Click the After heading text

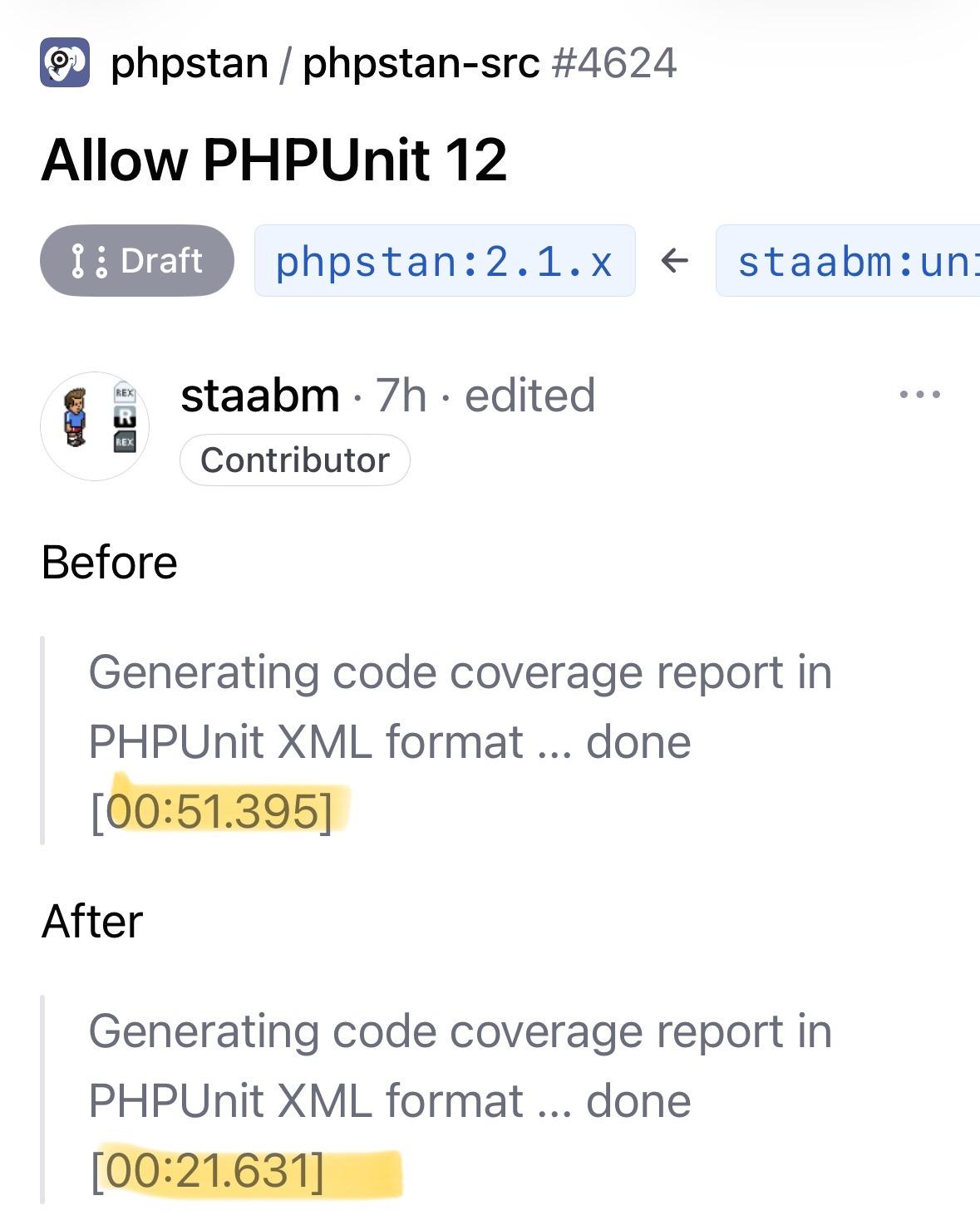pos(92,922)
